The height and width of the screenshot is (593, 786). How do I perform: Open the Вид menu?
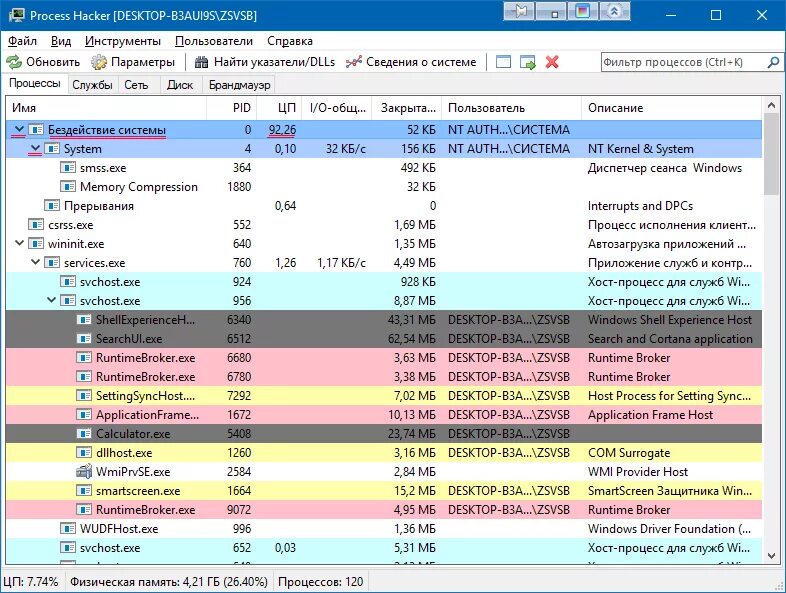pos(61,41)
